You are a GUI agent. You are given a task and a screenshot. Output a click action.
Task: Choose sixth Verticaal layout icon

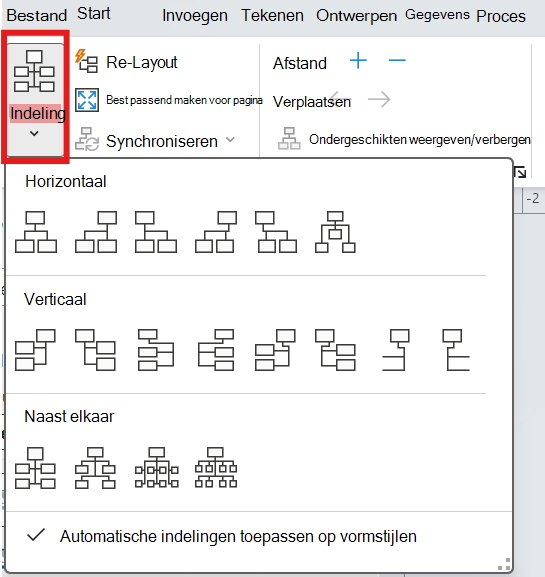click(x=336, y=350)
